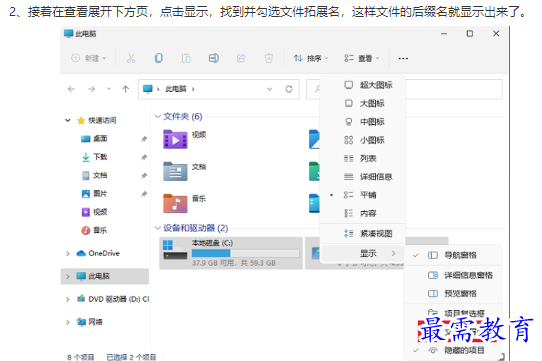Collapse the 设备和驱动器 (2) group

point(158,228)
